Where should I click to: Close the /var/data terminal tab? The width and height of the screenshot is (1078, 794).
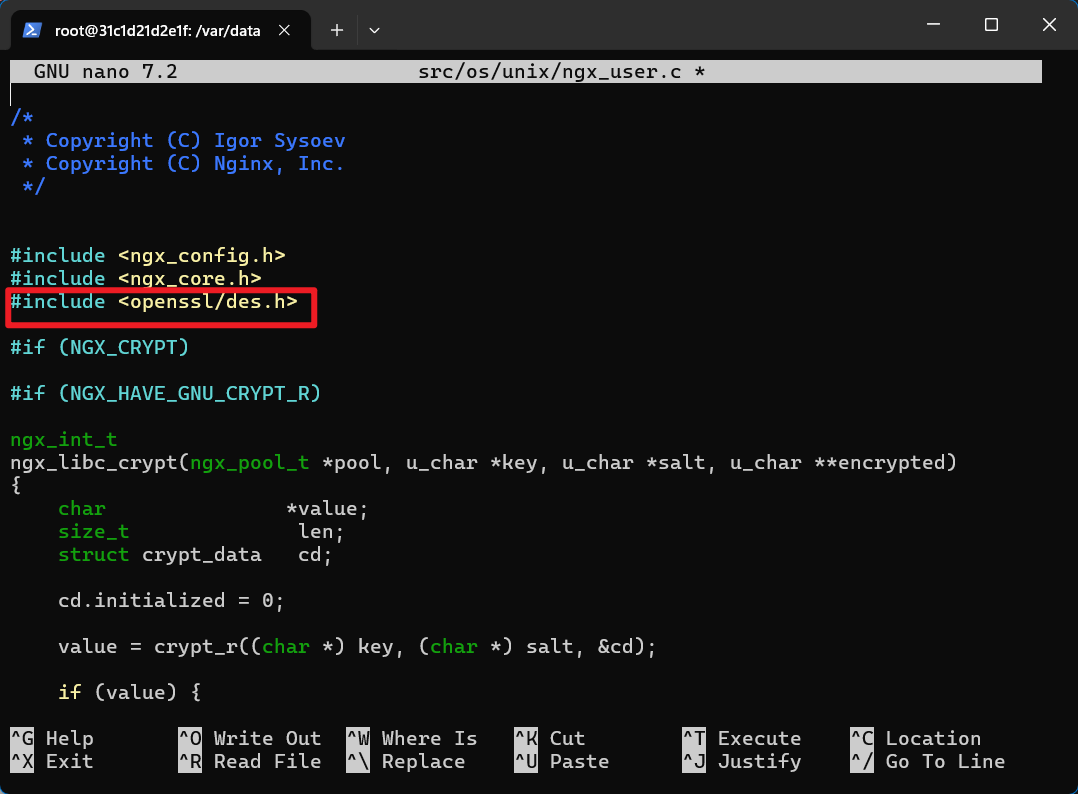pyautogui.click(x=284, y=30)
